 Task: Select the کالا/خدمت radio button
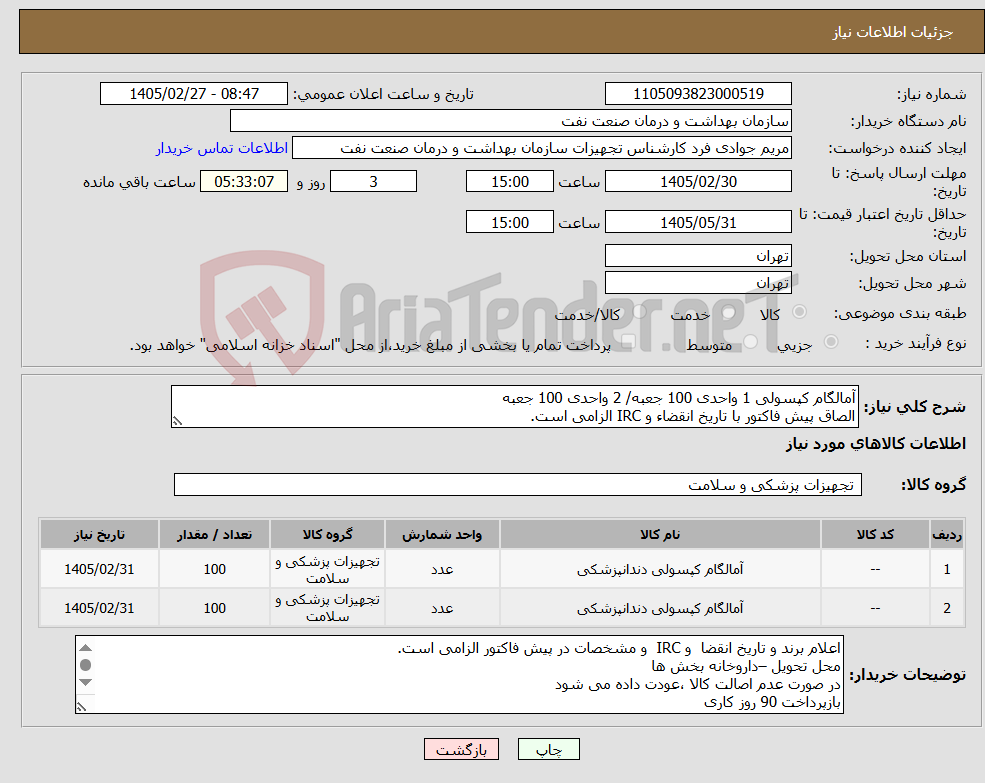(x=639, y=312)
